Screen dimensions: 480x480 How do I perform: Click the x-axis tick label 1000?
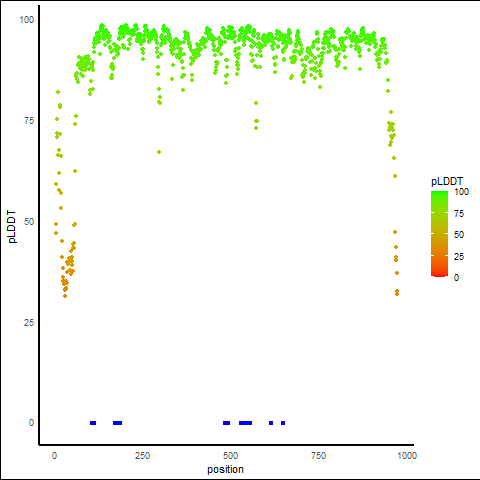[407, 456]
